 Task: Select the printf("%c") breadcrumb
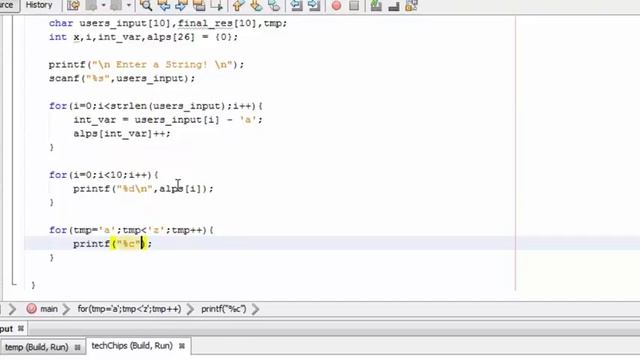[x=224, y=309]
